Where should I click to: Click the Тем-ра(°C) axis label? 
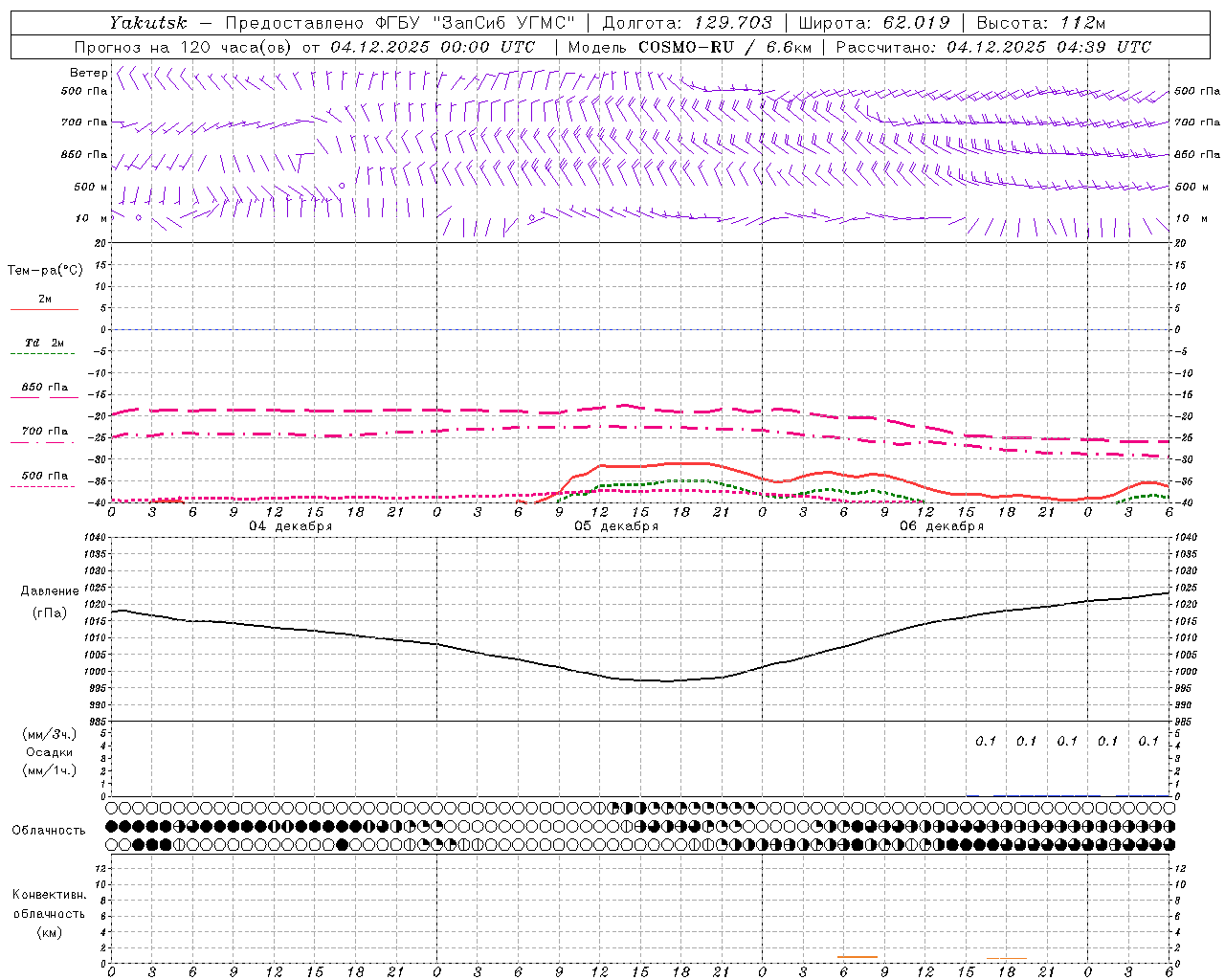pyautogui.click(x=45, y=271)
